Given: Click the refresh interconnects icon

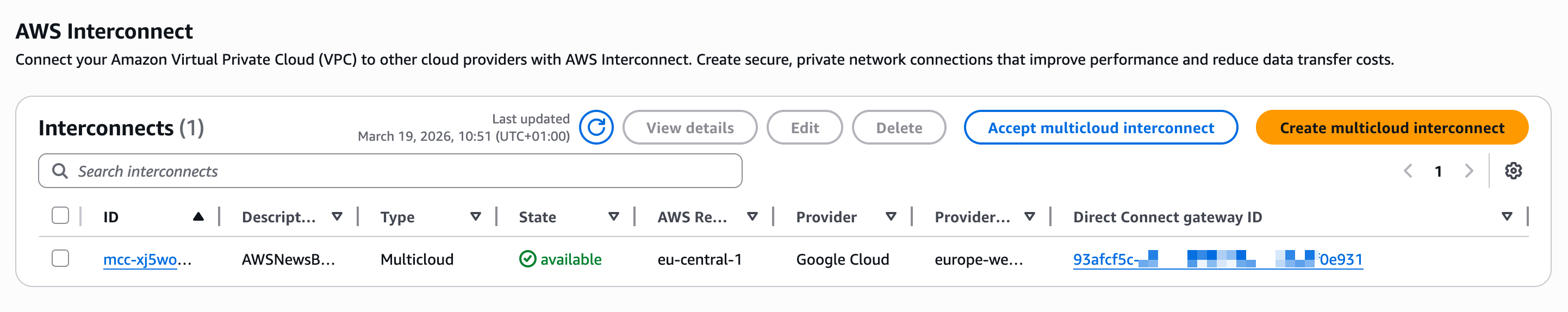Looking at the screenshot, I should point(596,127).
